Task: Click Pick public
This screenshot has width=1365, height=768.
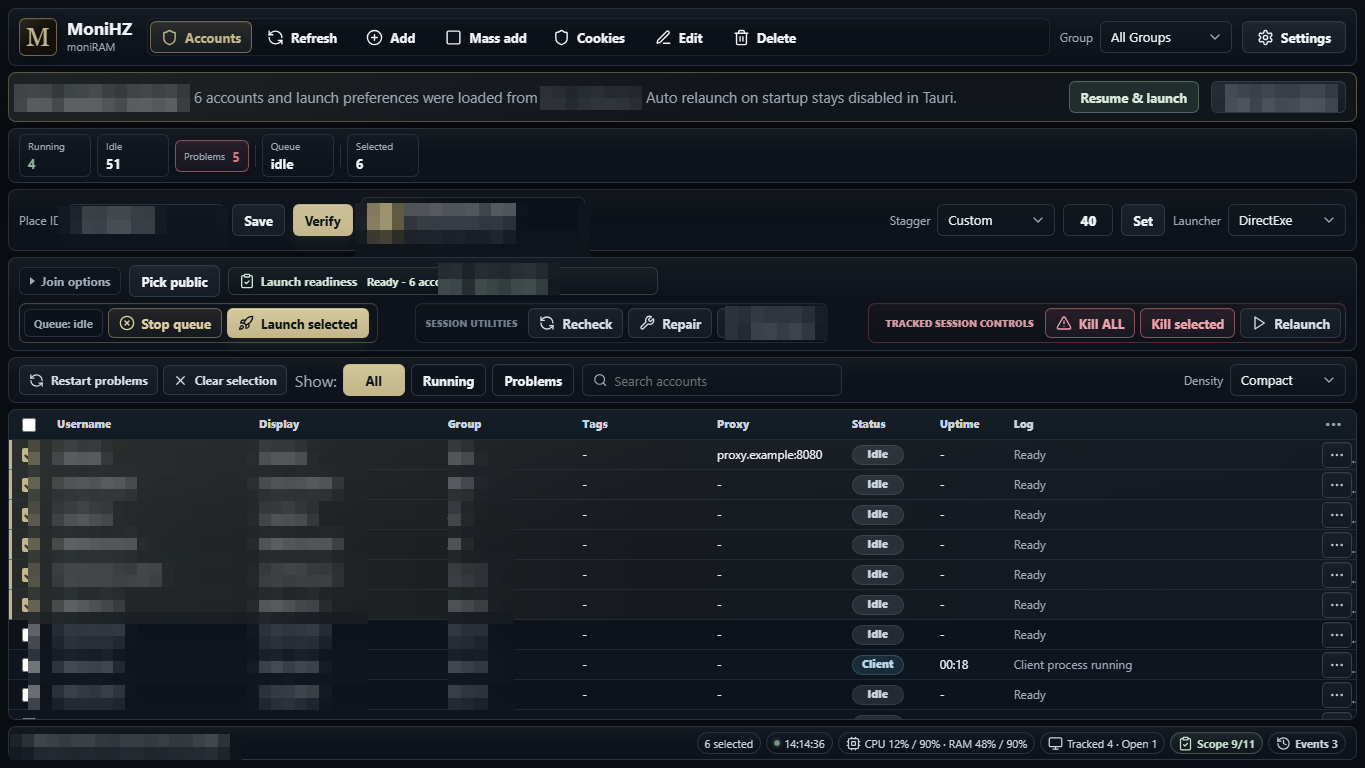Action: tap(175, 282)
